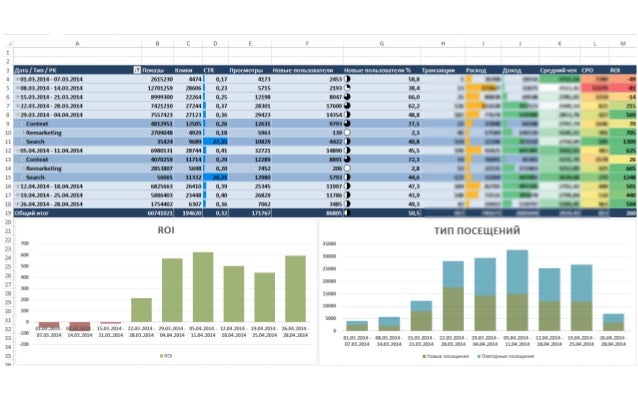638x399 pixels.
Task: Select row header 19
Action: pos(8,213)
